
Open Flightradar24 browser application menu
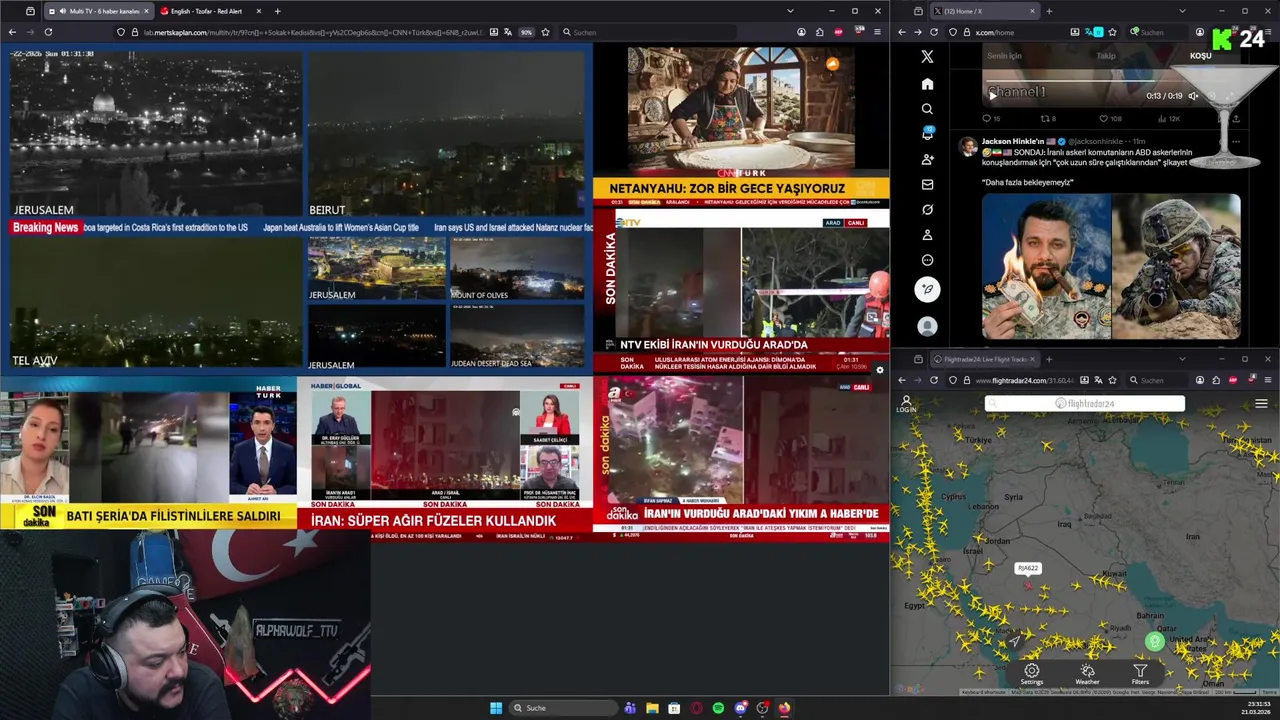1267,380
